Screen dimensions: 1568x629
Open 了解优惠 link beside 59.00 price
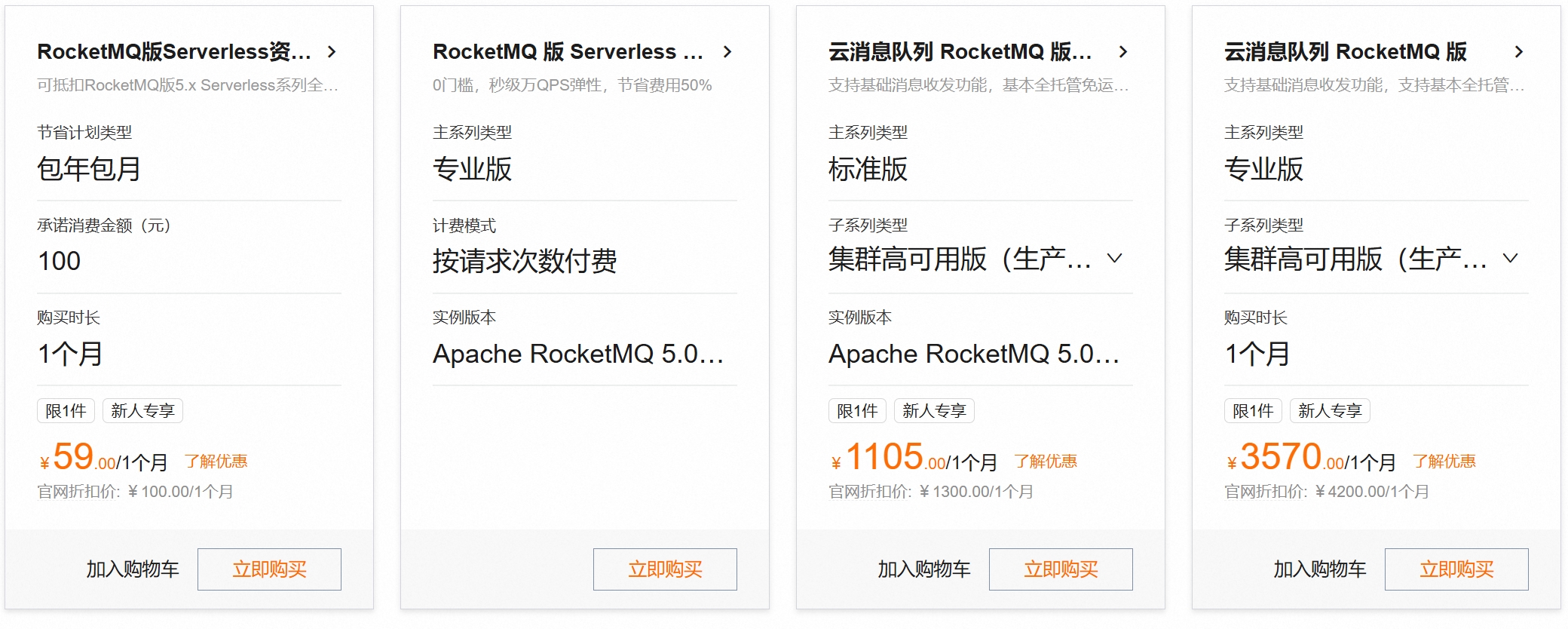216,462
